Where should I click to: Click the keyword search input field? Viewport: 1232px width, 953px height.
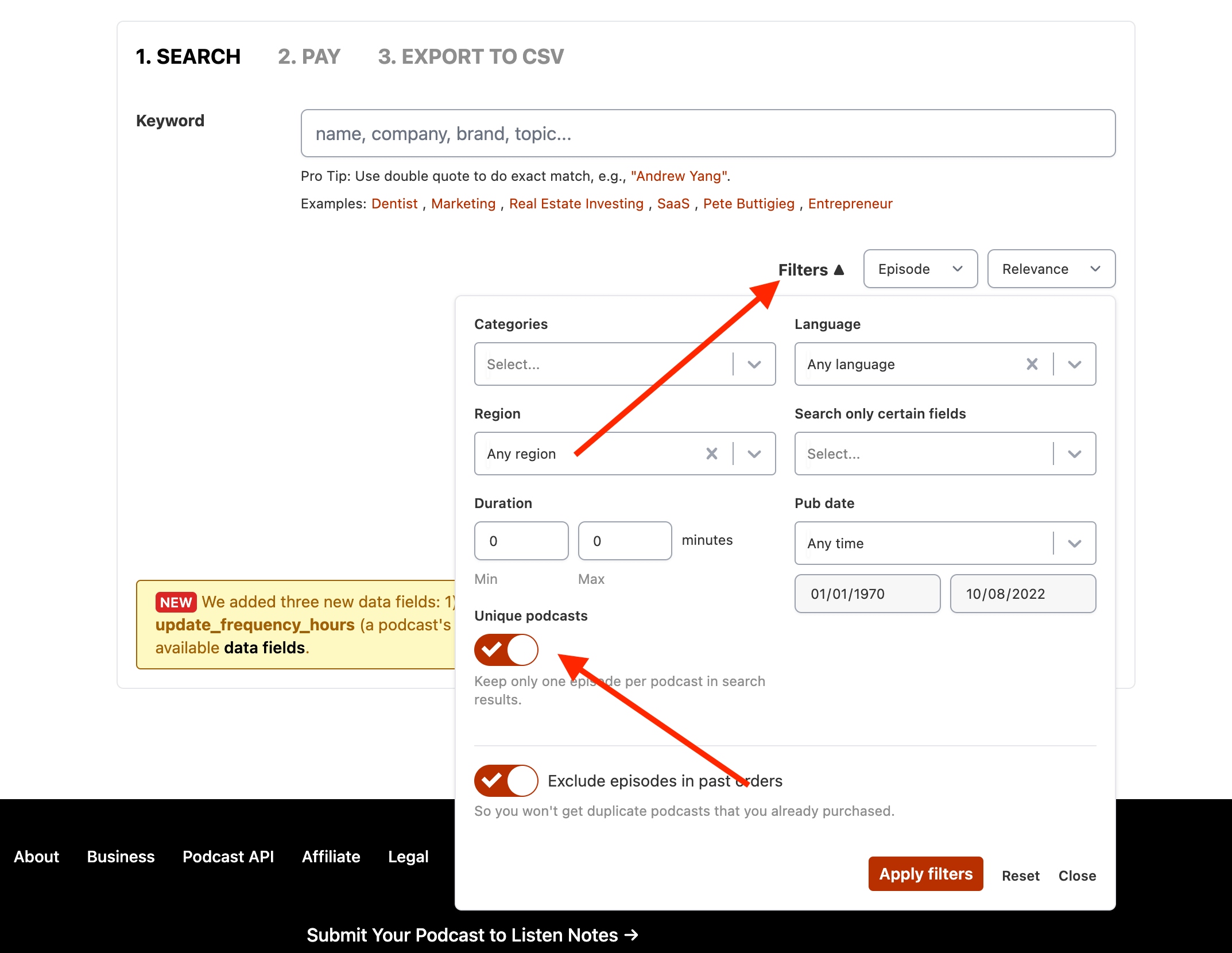tap(707, 133)
